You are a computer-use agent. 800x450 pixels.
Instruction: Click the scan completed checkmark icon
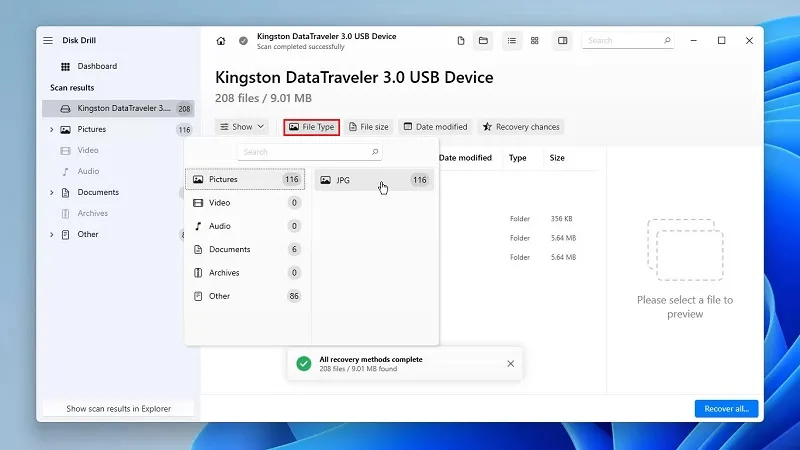click(243, 41)
